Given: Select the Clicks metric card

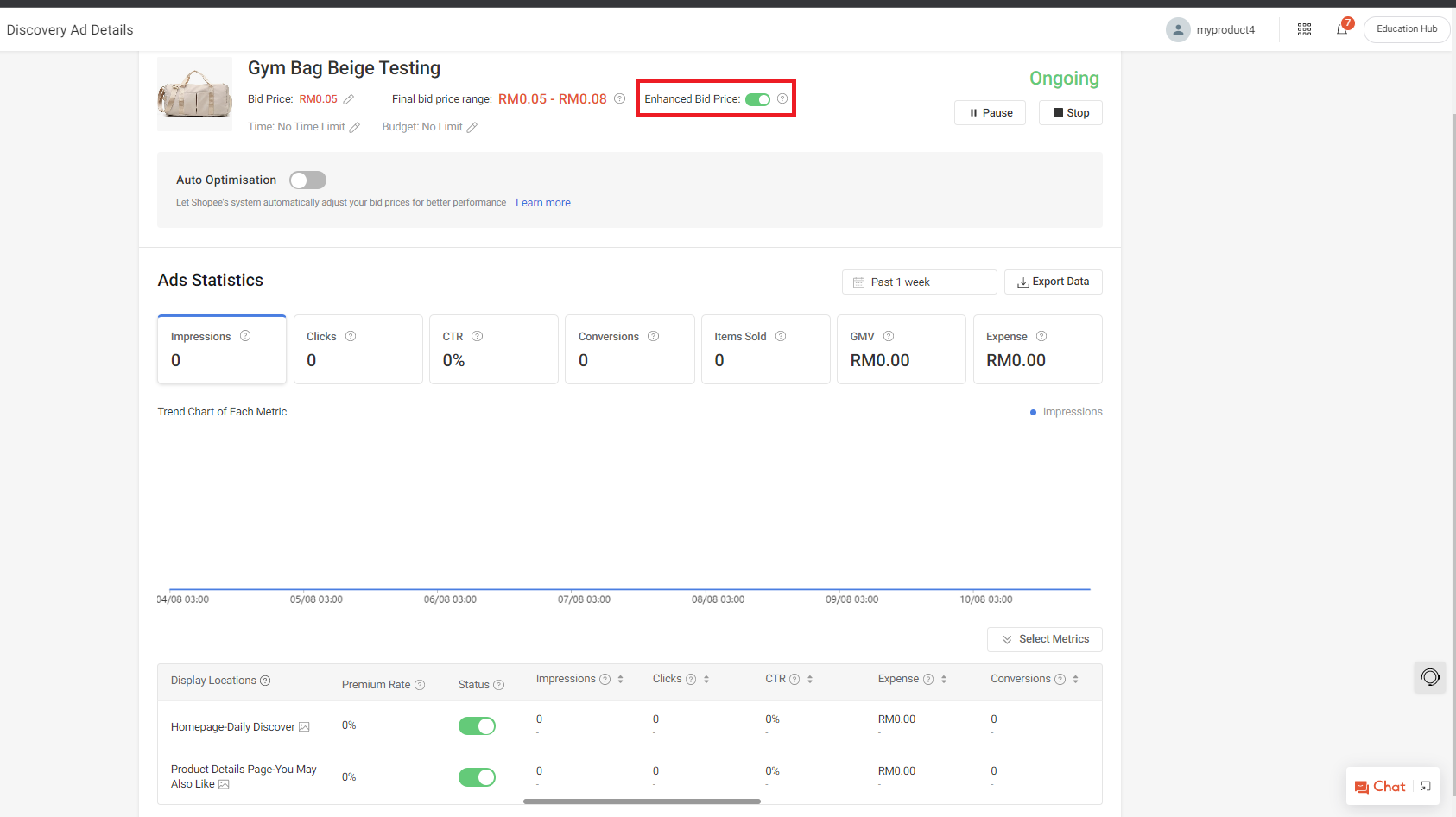Looking at the screenshot, I should 358,349.
